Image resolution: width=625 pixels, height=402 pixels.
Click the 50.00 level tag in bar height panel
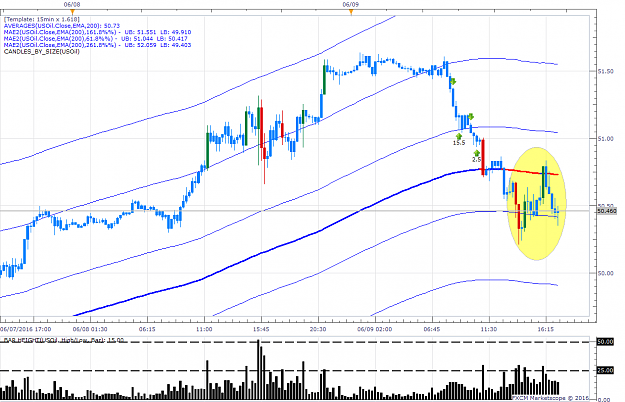pyautogui.click(x=605, y=342)
